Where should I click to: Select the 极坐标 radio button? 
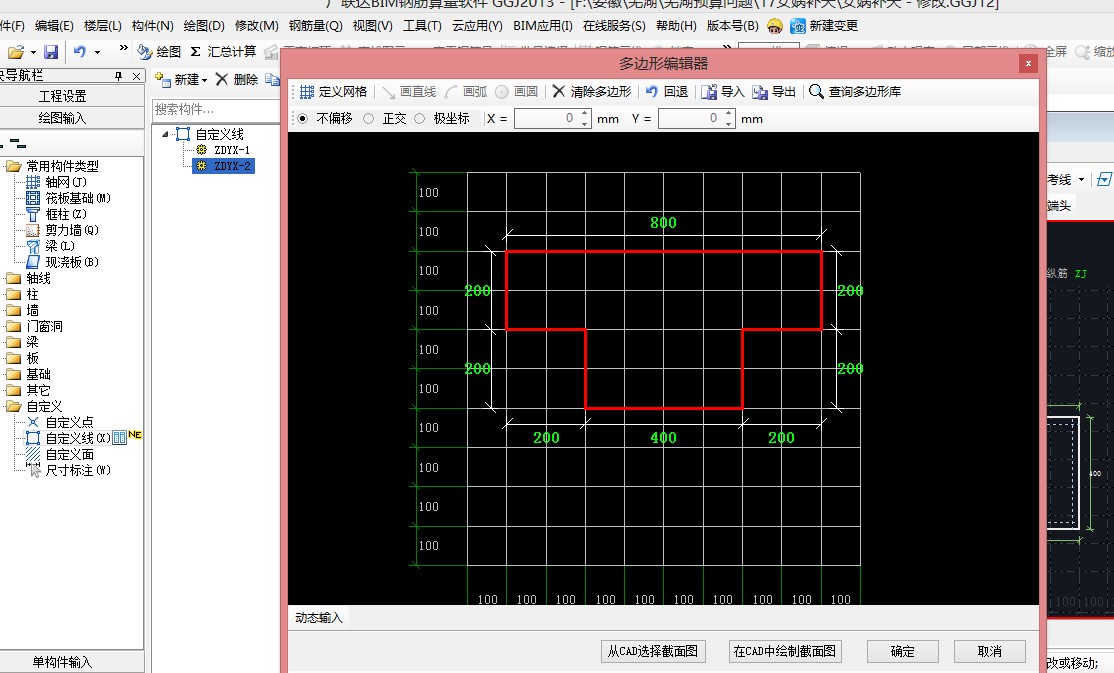[x=419, y=119]
